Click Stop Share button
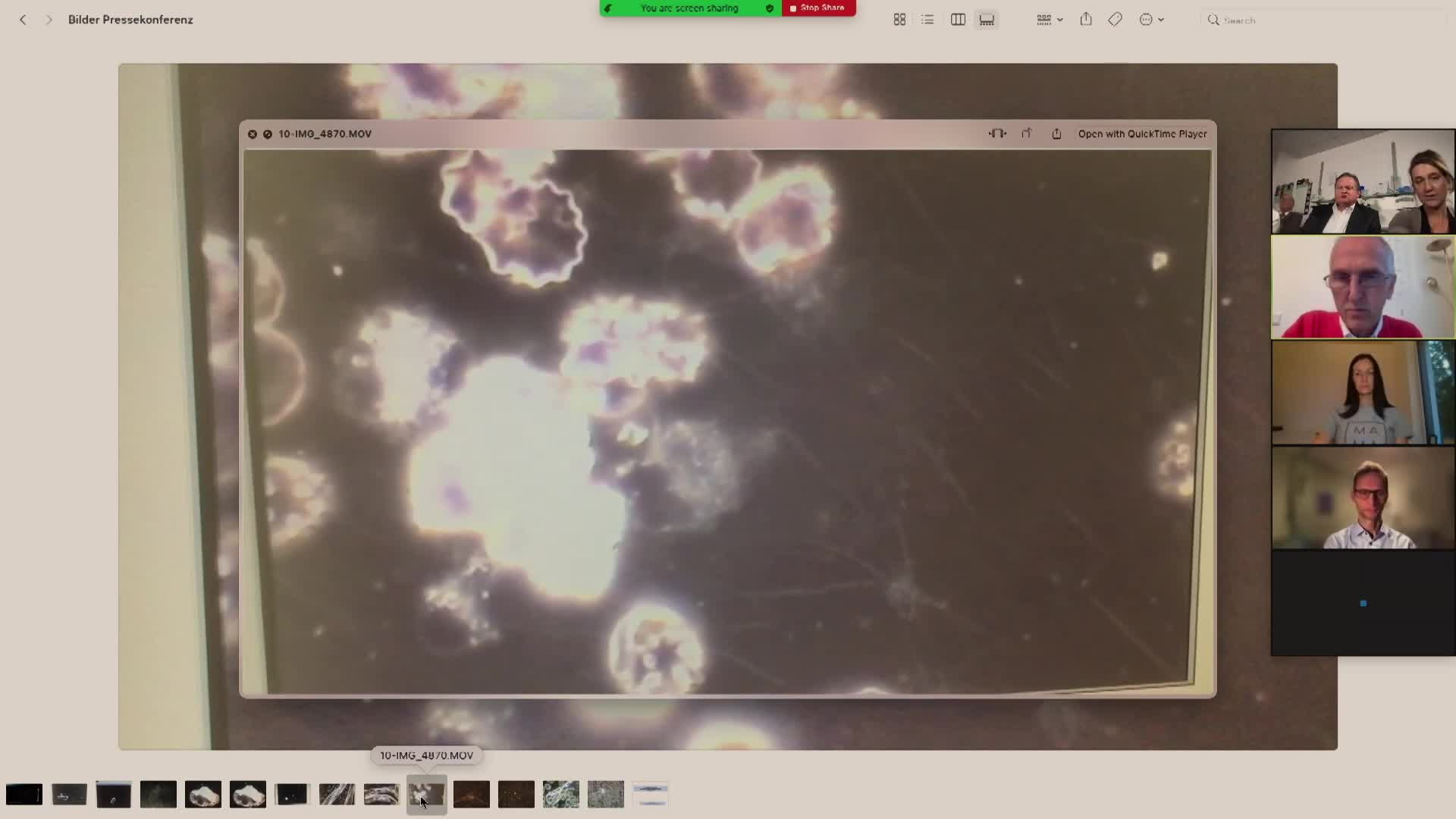Image resolution: width=1456 pixels, height=819 pixels. [817, 8]
